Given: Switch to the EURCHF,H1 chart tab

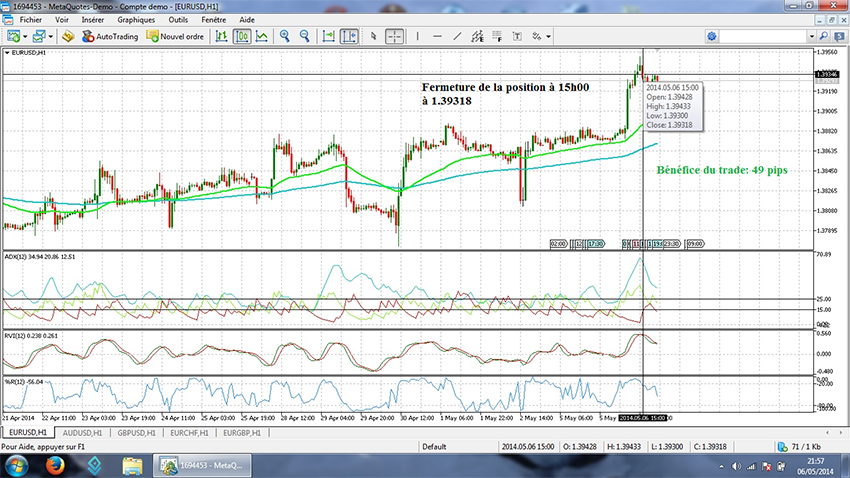Looking at the screenshot, I should click(x=189, y=432).
